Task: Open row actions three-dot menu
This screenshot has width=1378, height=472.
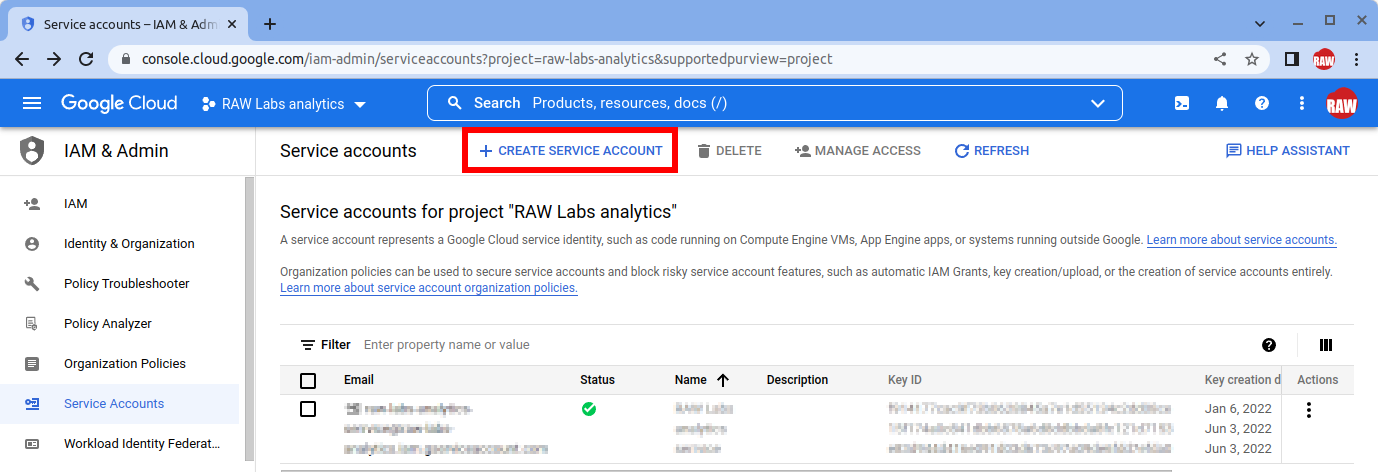Action: click(1308, 410)
